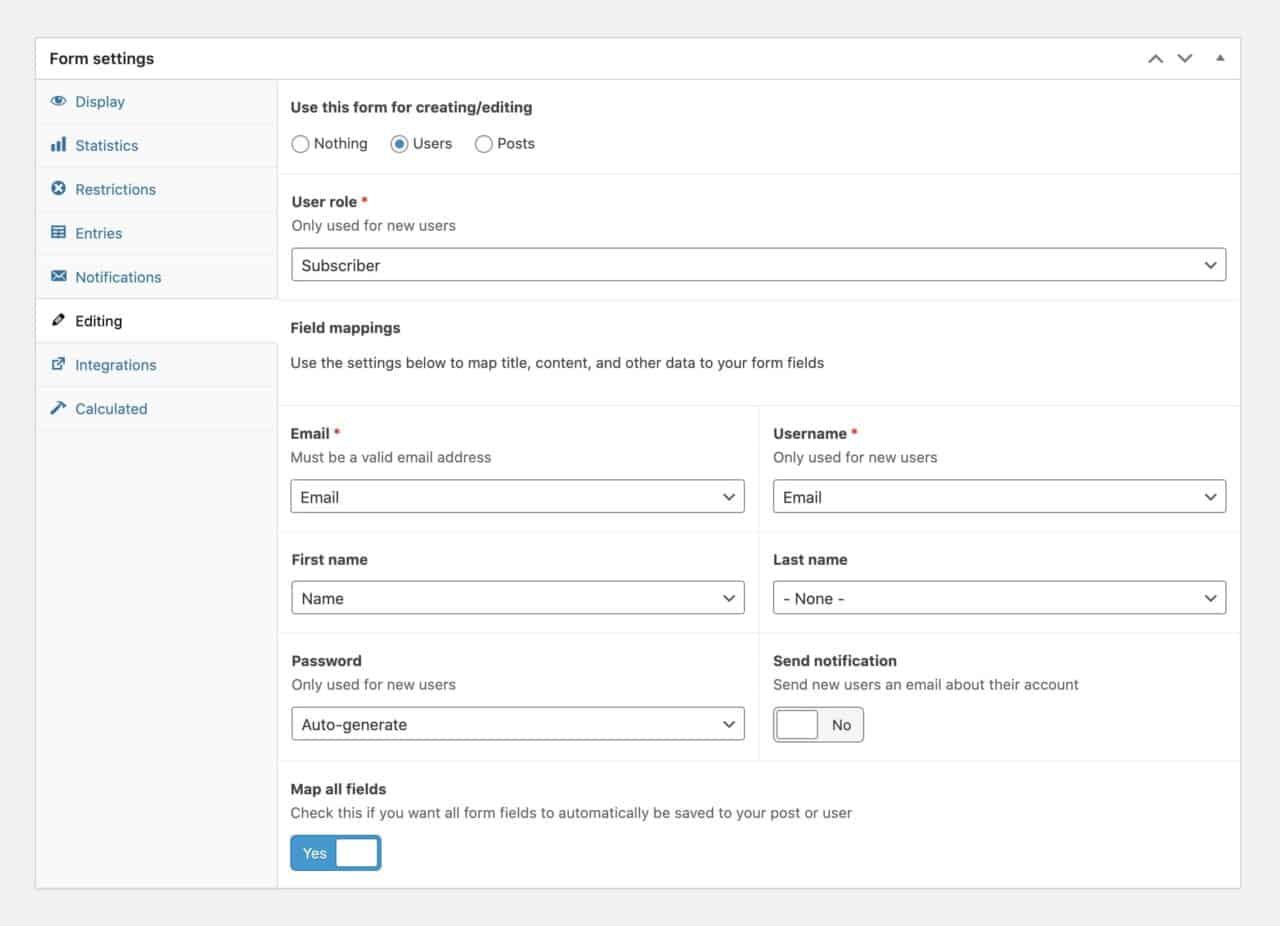This screenshot has height=926, width=1280.
Task: Select the envelope icon next to Notifications
Action: [x=58, y=277]
